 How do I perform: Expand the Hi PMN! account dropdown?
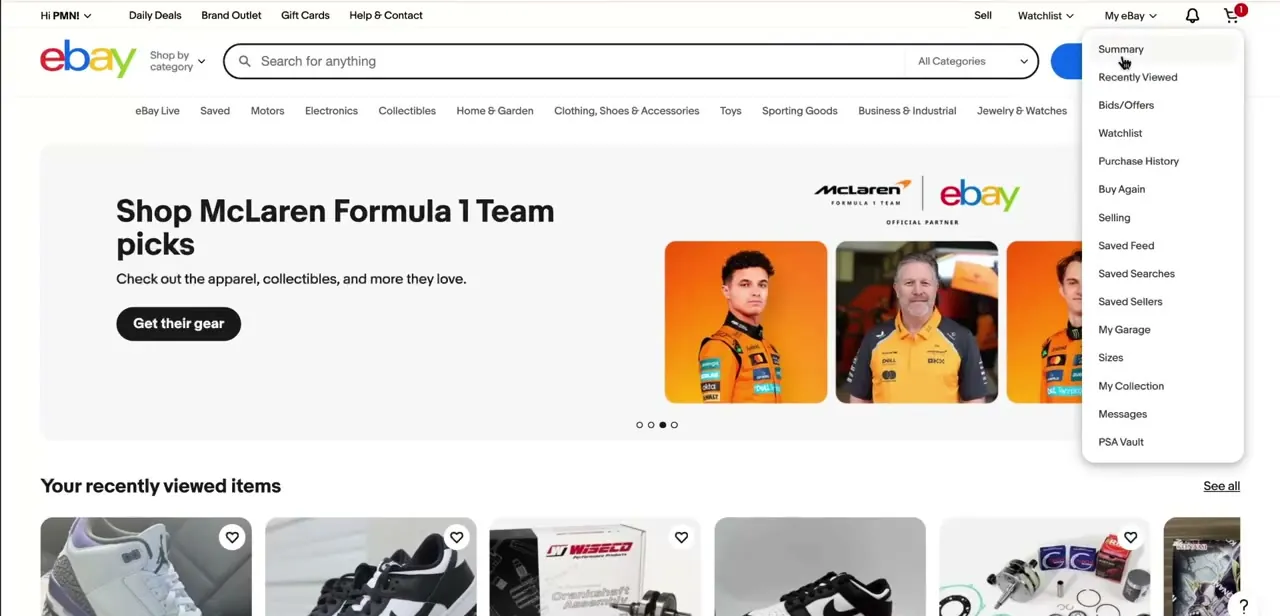pyautogui.click(x=66, y=15)
